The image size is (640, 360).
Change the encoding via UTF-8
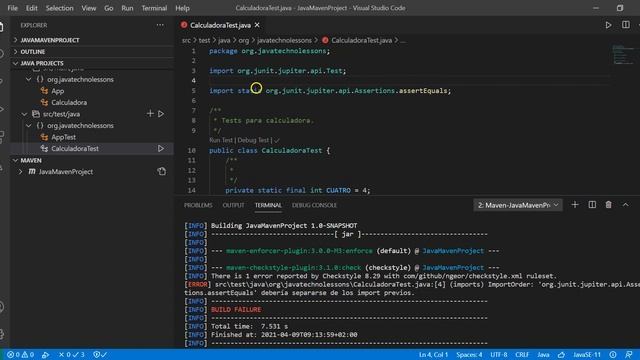(x=499, y=354)
